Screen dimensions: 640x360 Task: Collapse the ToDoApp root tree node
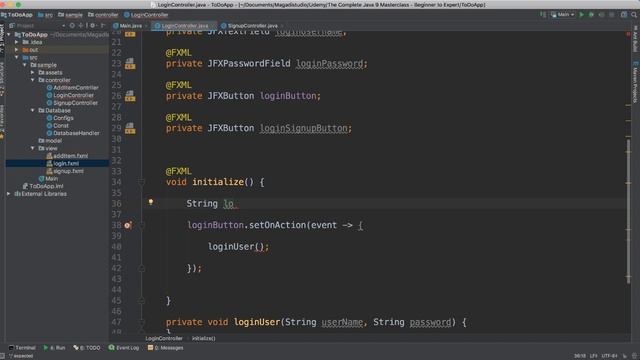point(9,35)
